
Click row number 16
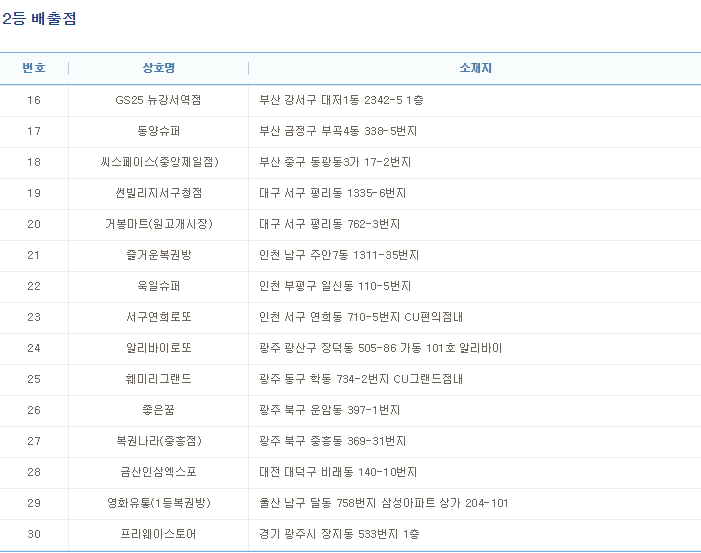pos(34,100)
